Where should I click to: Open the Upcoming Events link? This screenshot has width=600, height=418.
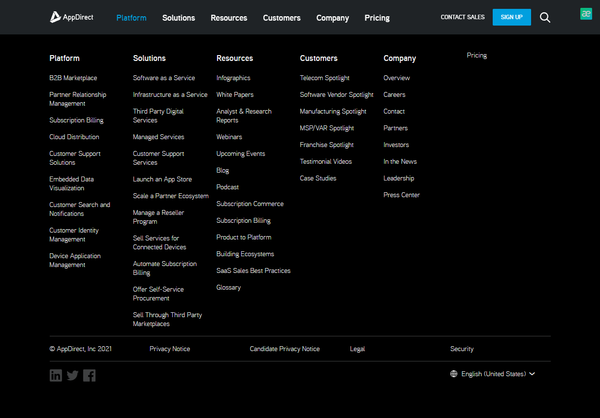click(240, 153)
